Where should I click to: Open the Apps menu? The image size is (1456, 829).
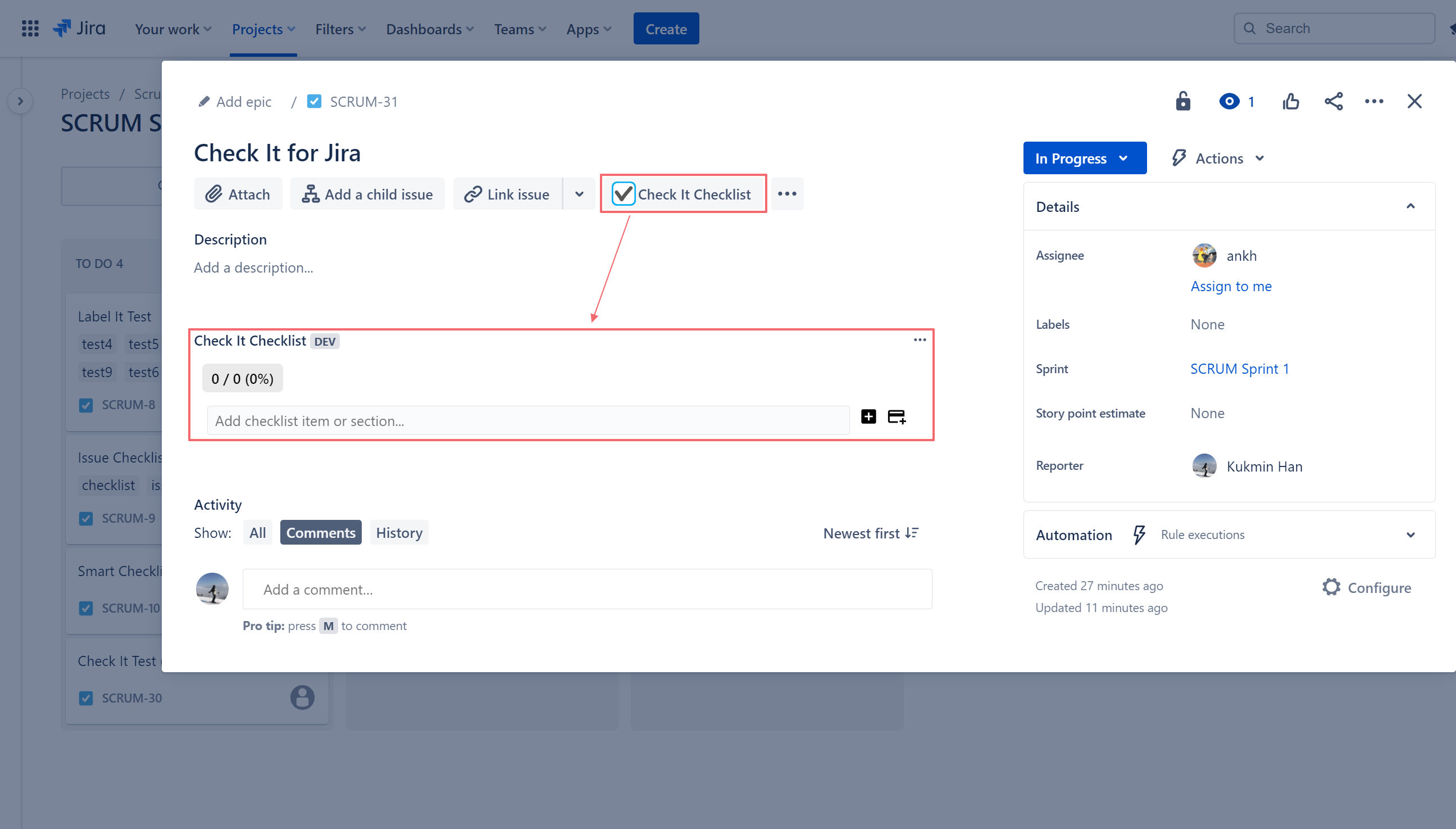(588, 29)
